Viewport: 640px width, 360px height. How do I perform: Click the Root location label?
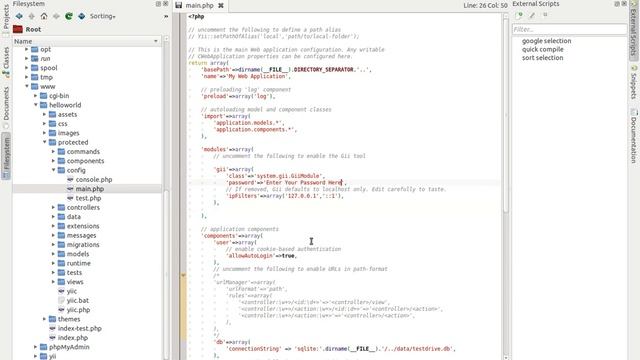(33, 29)
